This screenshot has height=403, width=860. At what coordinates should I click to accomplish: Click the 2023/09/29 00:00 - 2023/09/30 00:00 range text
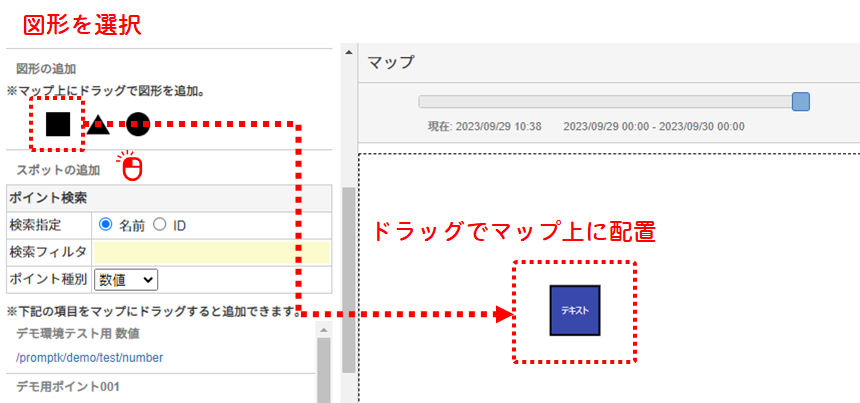(x=654, y=127)
